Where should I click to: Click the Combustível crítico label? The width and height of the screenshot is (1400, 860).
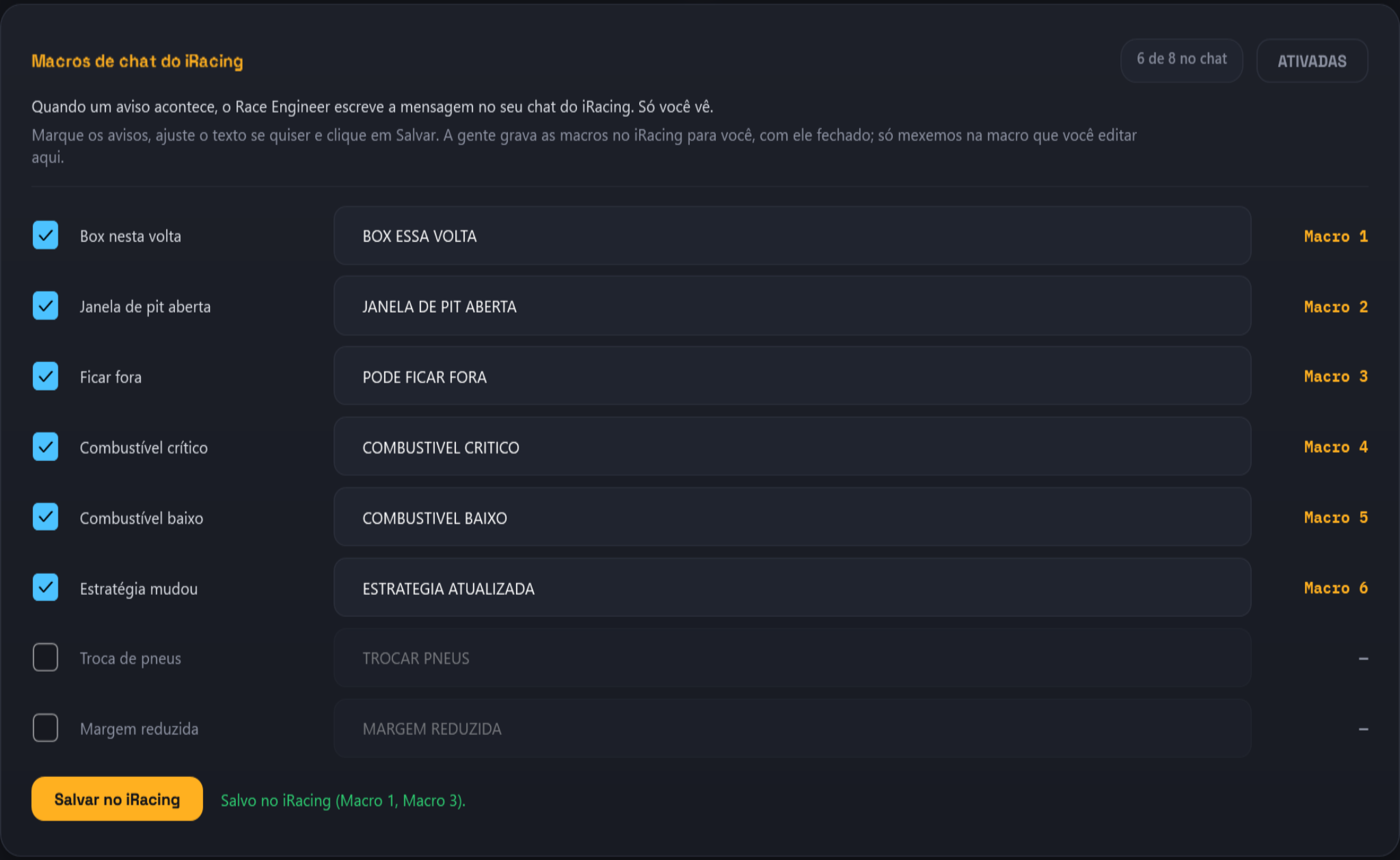144,447
